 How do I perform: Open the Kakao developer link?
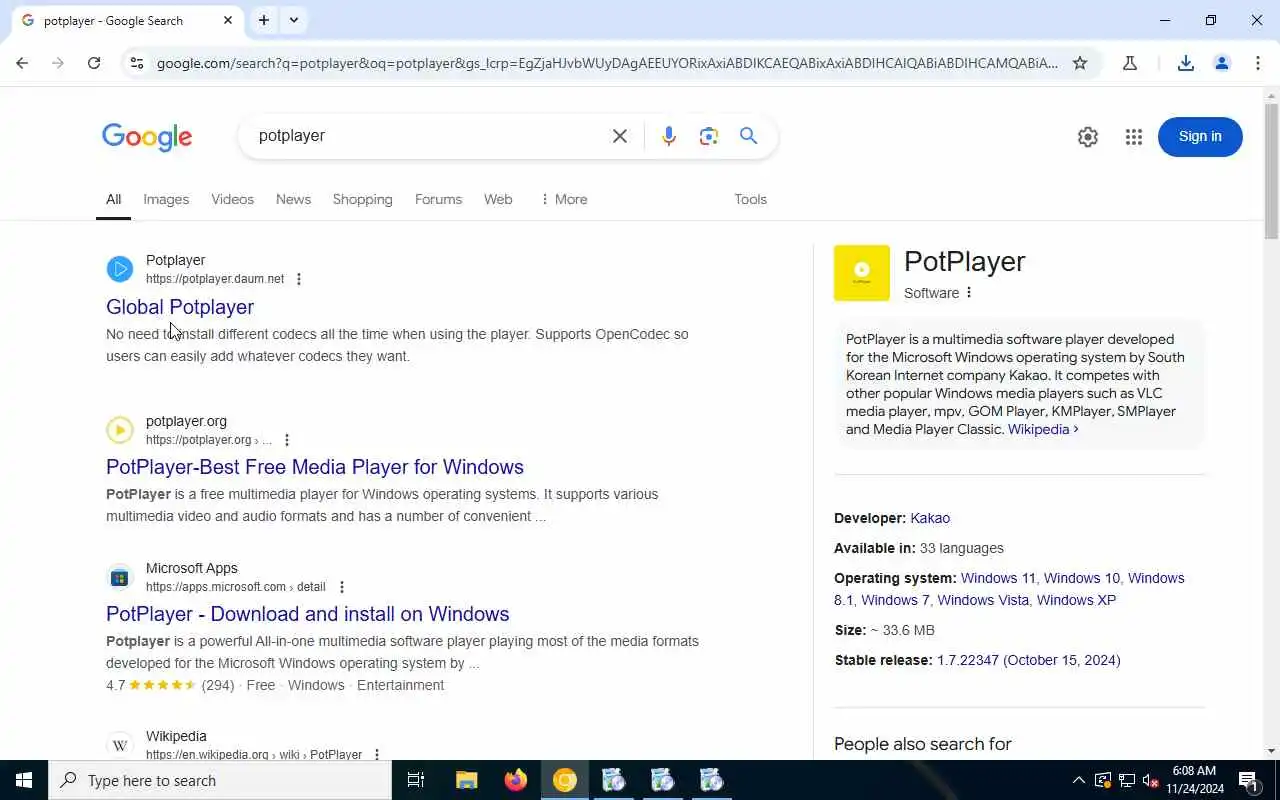pos(930,518)
